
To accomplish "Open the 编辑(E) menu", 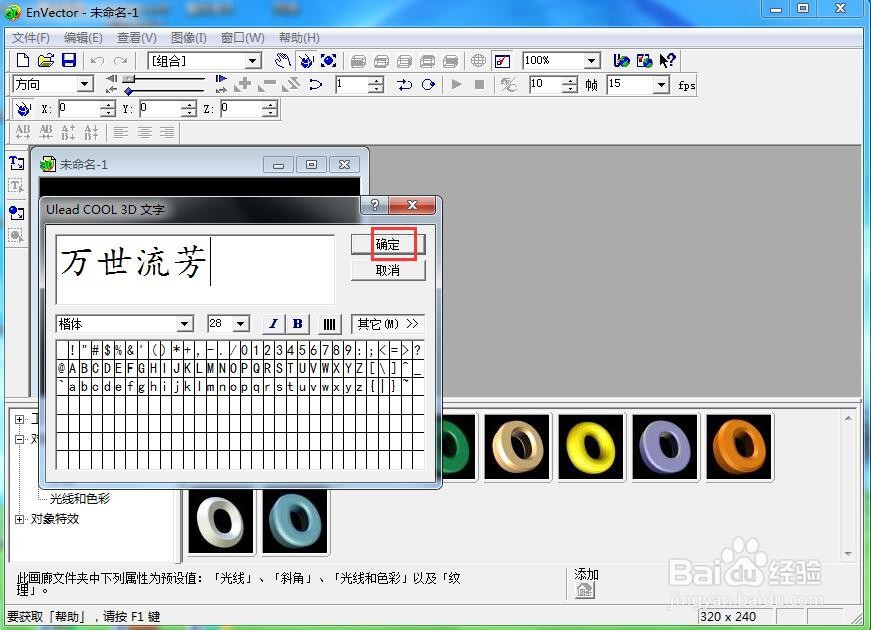I will coord(83,38).
